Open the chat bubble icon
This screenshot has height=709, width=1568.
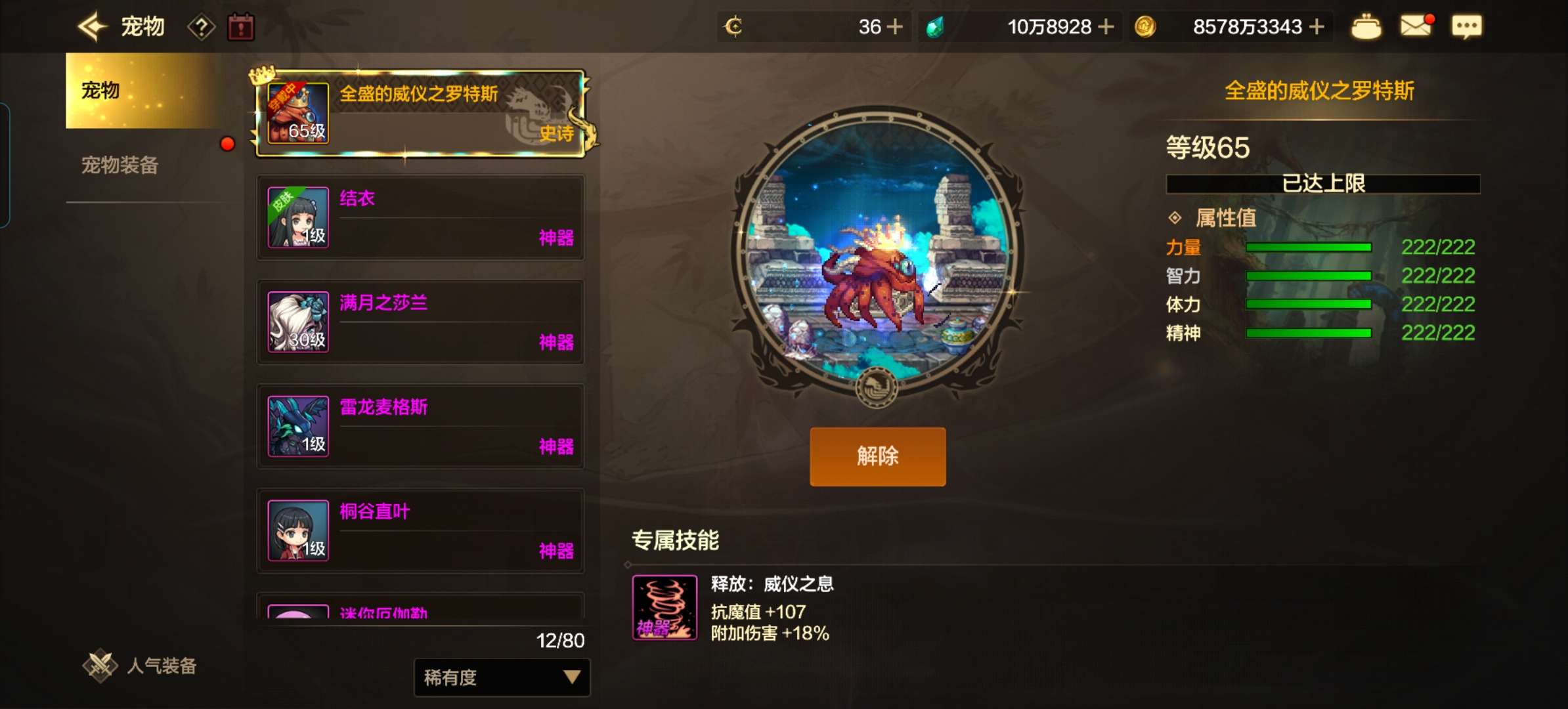[1466, 27]
